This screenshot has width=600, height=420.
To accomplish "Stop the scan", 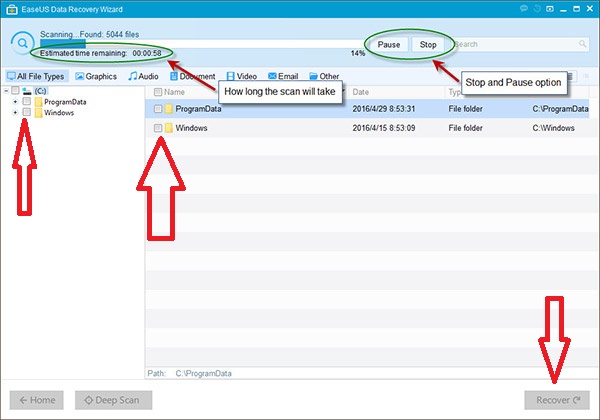I will [428, 45].
